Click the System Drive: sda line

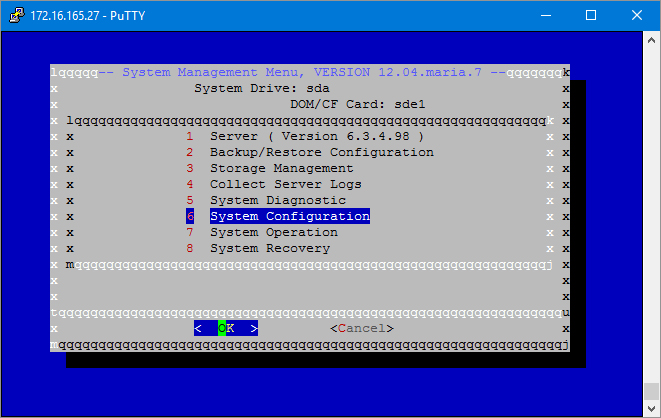point(261,88)
